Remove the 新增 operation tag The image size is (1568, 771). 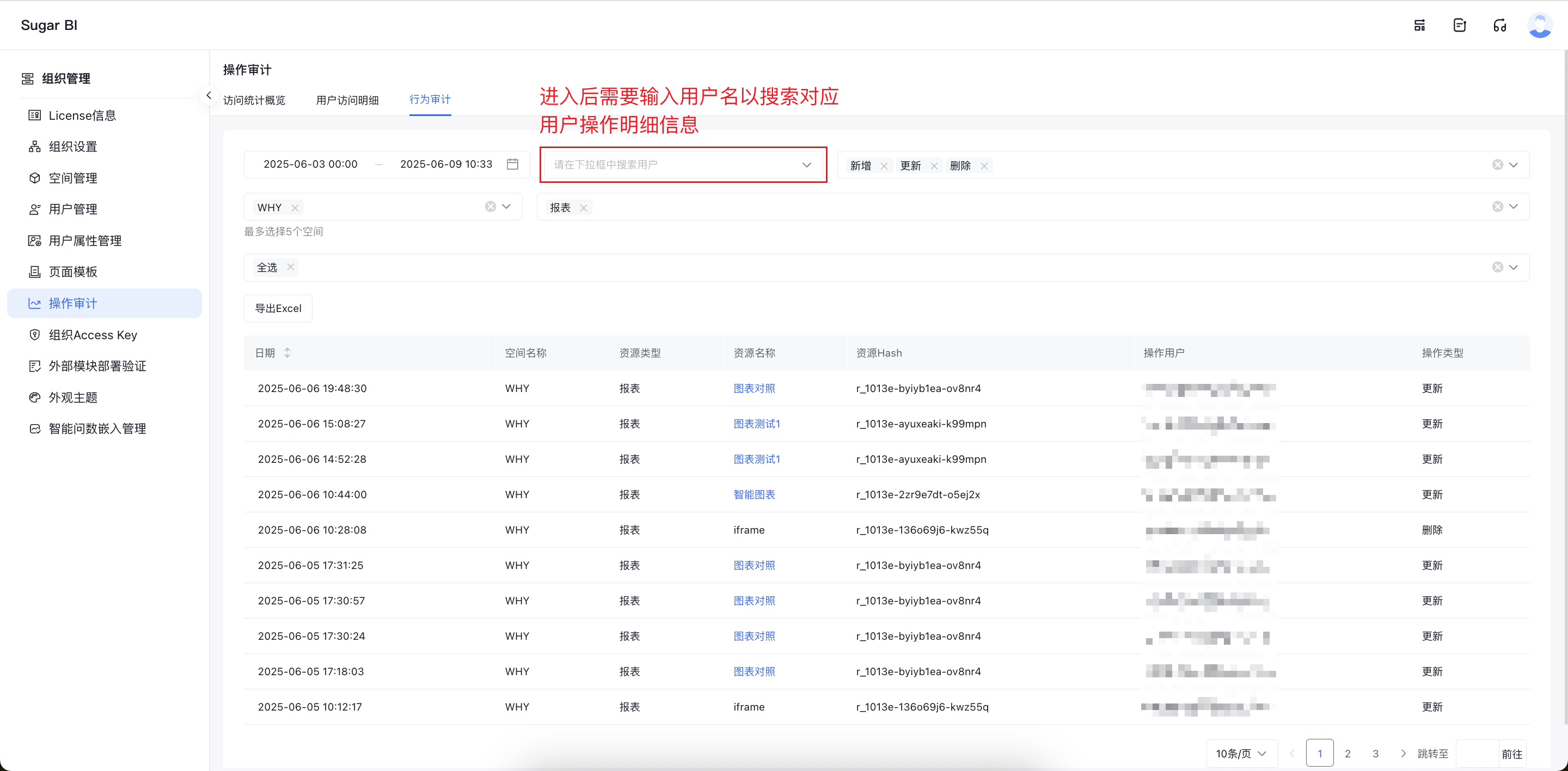(x=884, y=166)
